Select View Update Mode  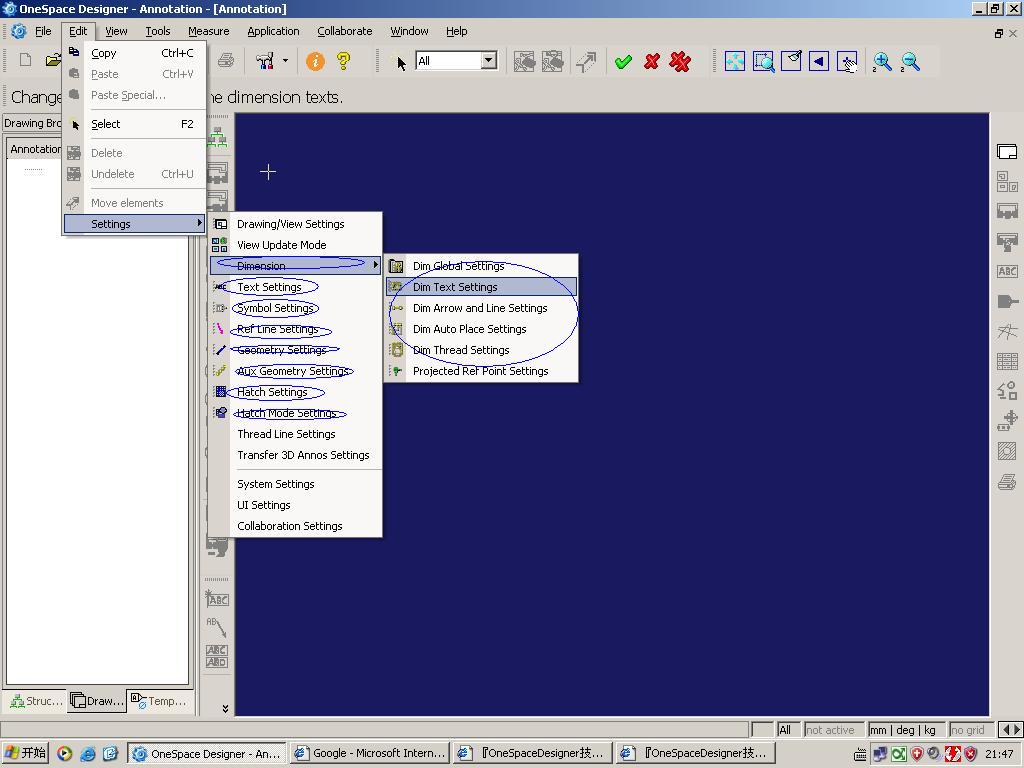point(296,245)
